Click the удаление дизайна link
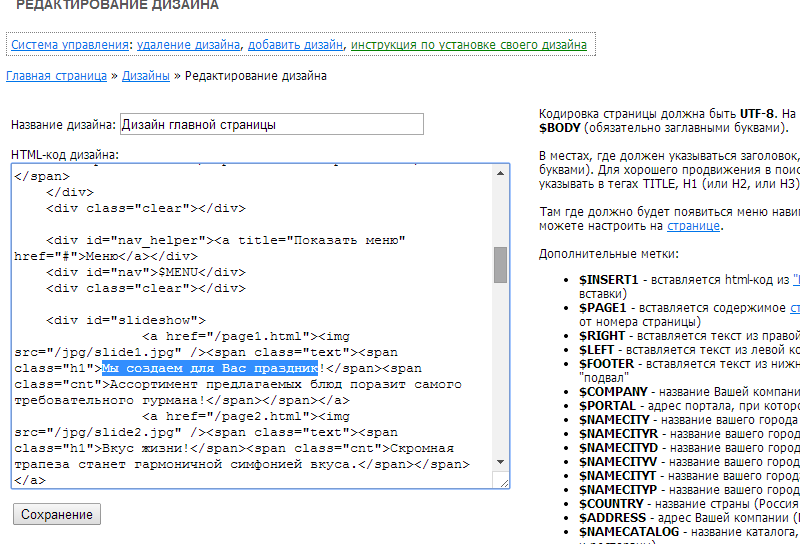The width and height of the screenshot is (800, 544). coord(188,45)
